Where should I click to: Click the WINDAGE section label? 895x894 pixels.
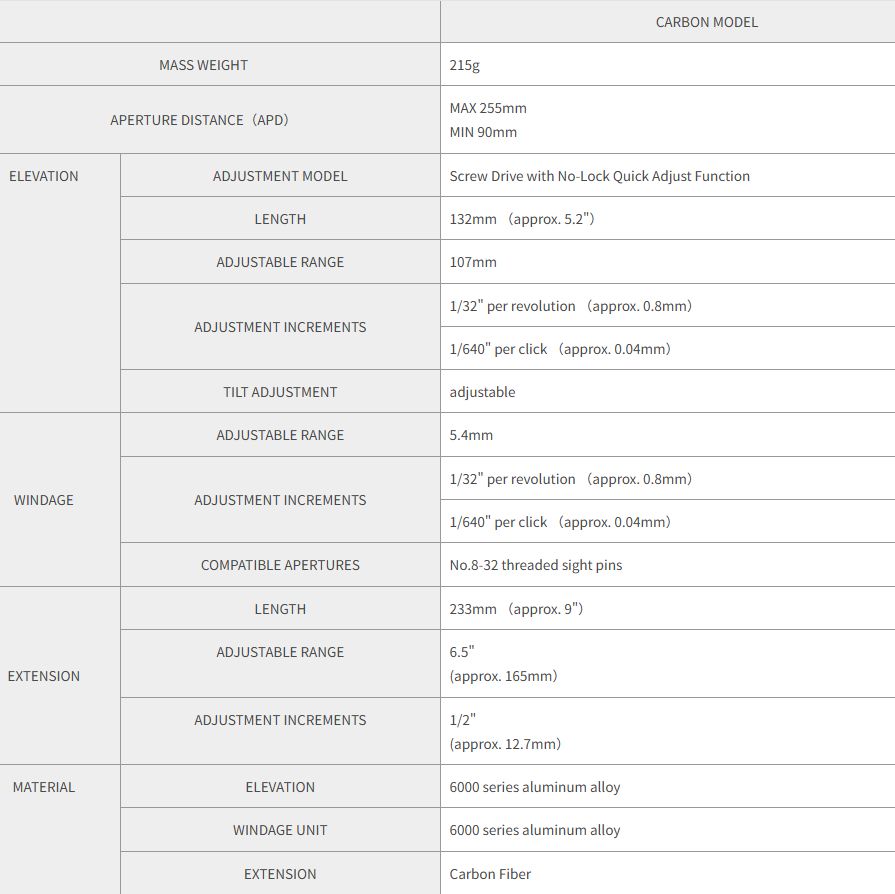pos(43,500)
